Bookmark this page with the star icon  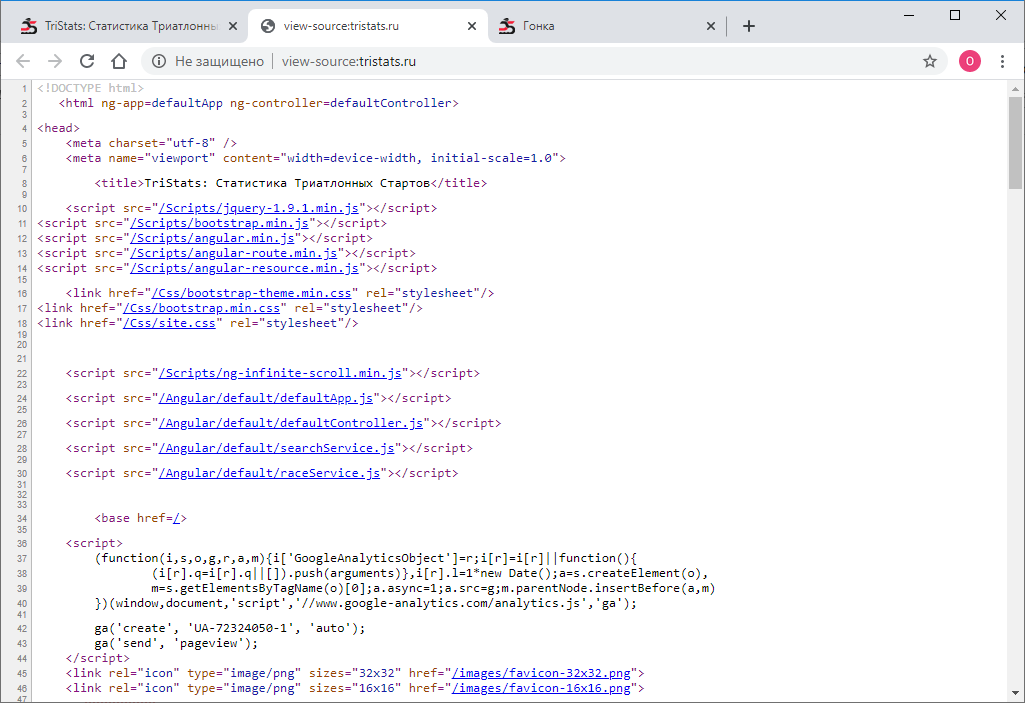point(930,61)
